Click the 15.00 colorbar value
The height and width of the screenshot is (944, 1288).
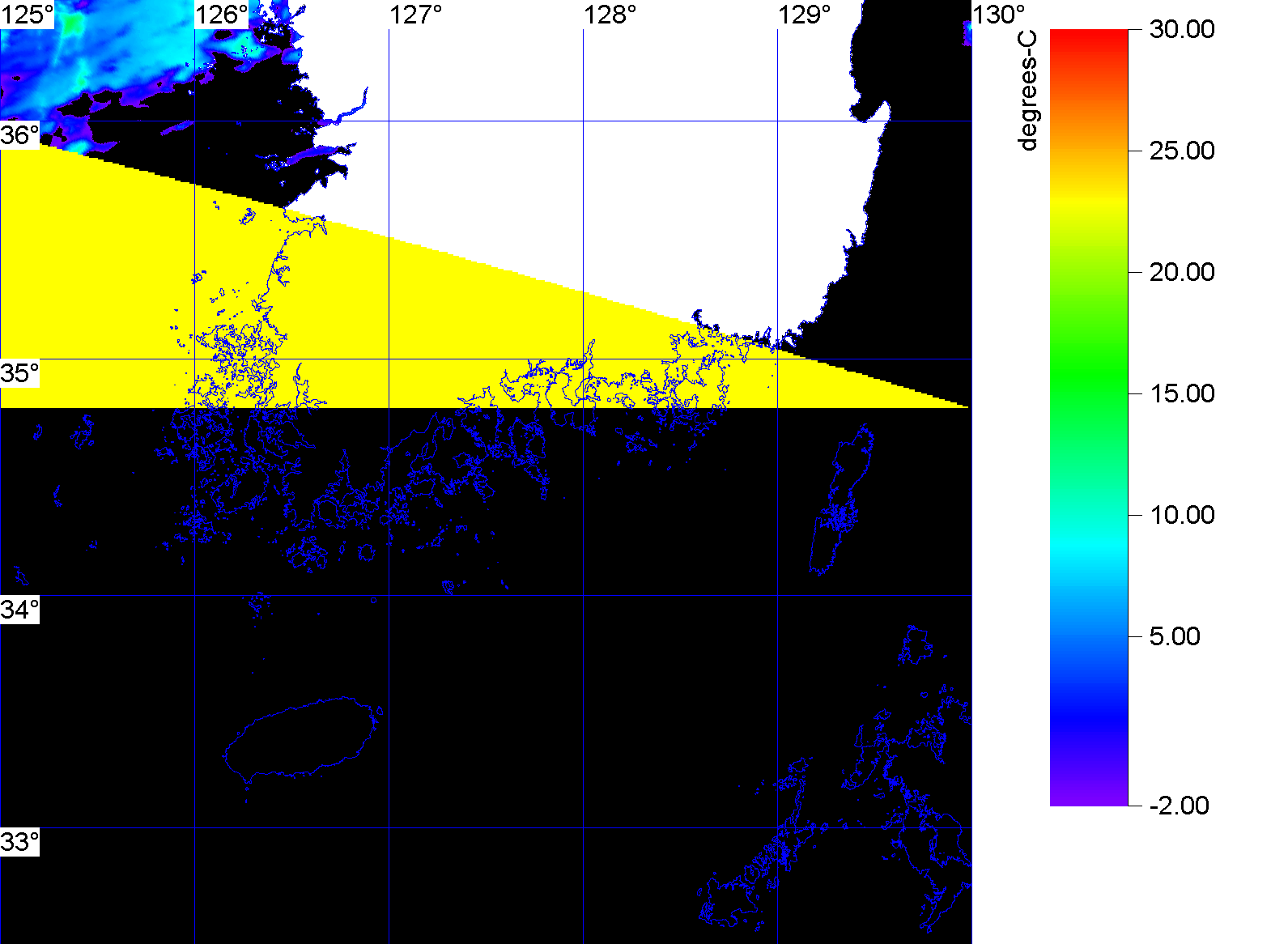point(1182,393)
